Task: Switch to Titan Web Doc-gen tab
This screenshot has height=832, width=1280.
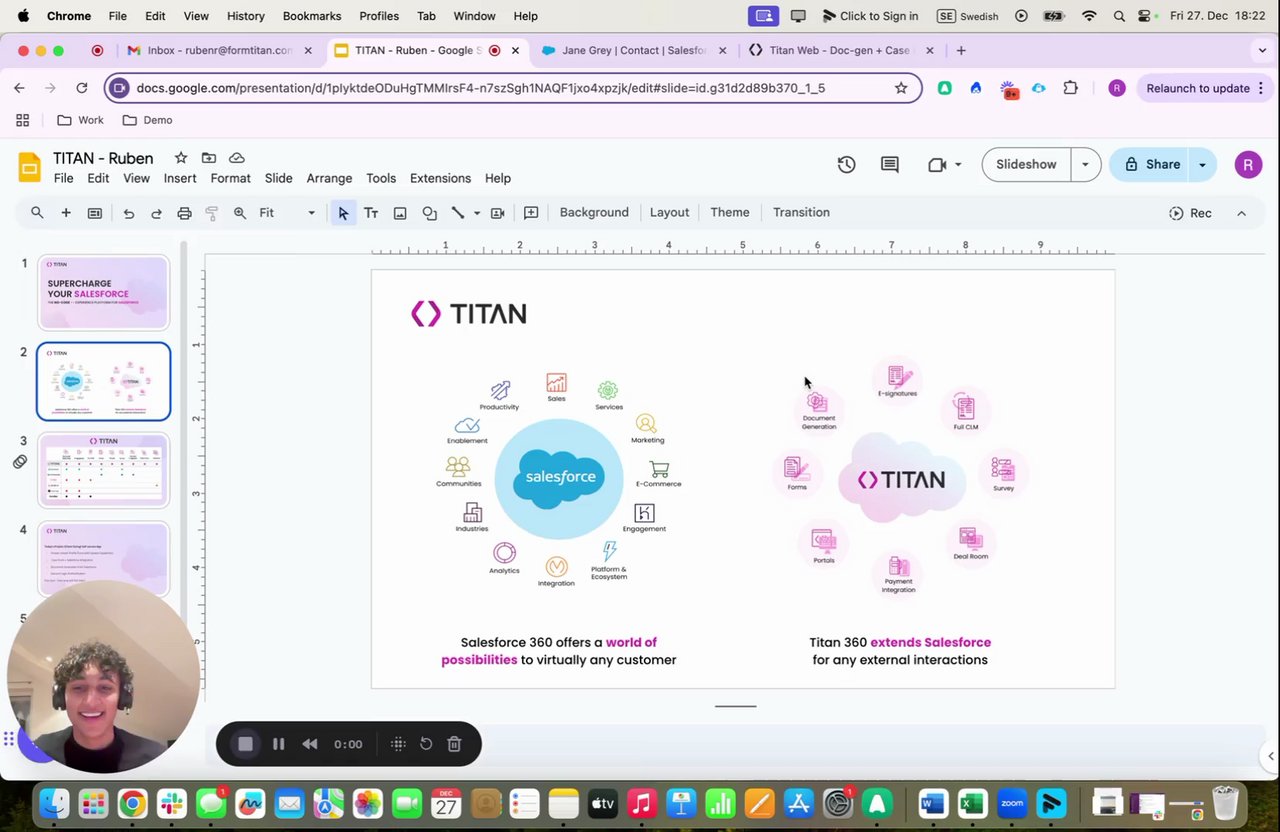Action: point(840,50)
